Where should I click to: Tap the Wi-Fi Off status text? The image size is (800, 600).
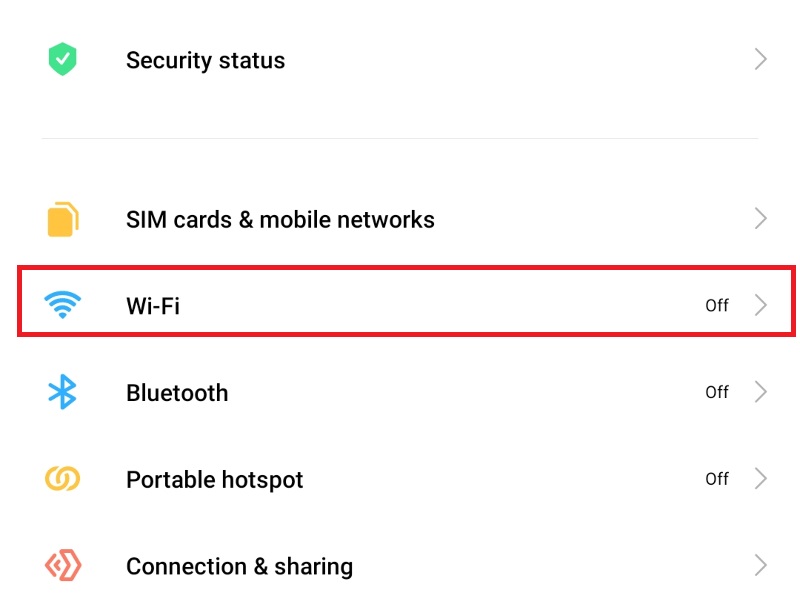pos(717,306)
